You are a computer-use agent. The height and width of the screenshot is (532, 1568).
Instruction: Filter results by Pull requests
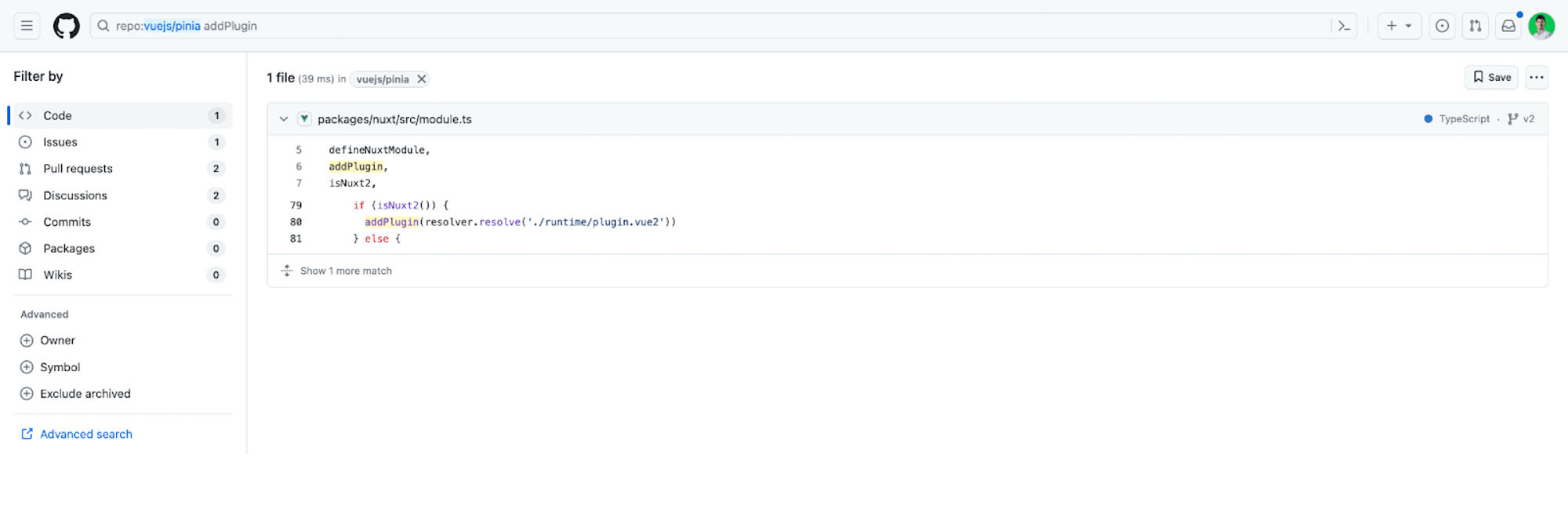coord(78,169)
